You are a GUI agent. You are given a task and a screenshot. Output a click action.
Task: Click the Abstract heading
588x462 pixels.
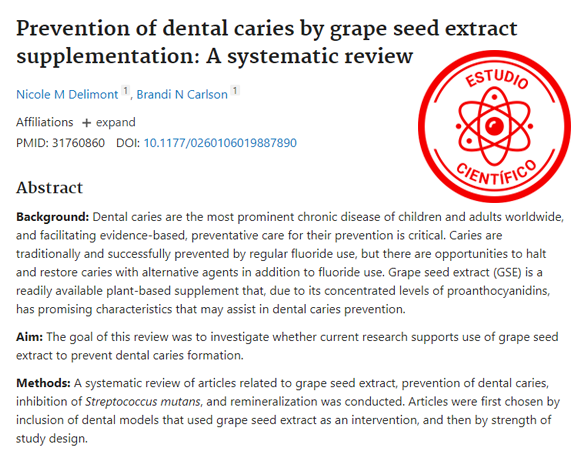pyautogui.click(x=50, y=188)
